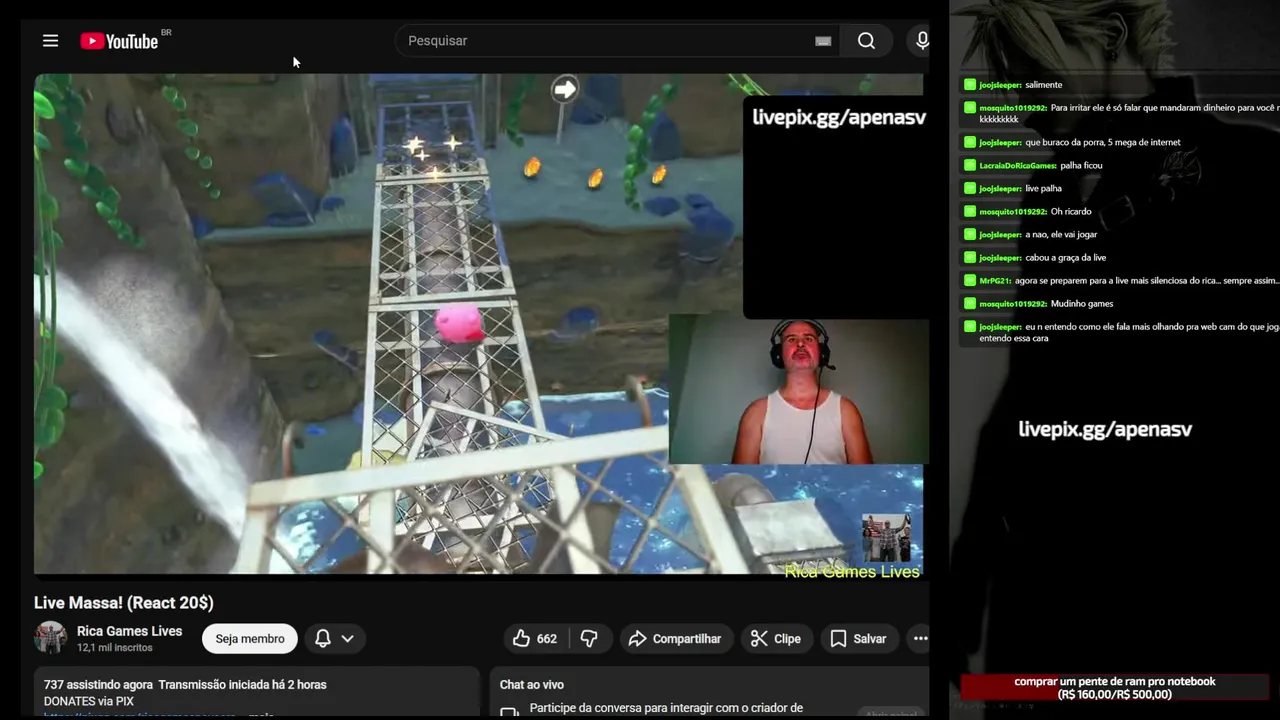Image resolution: width=1280 pixels, height=720 pixels.
Task: Start voice search with microphone icon
Action: [921, 41]
